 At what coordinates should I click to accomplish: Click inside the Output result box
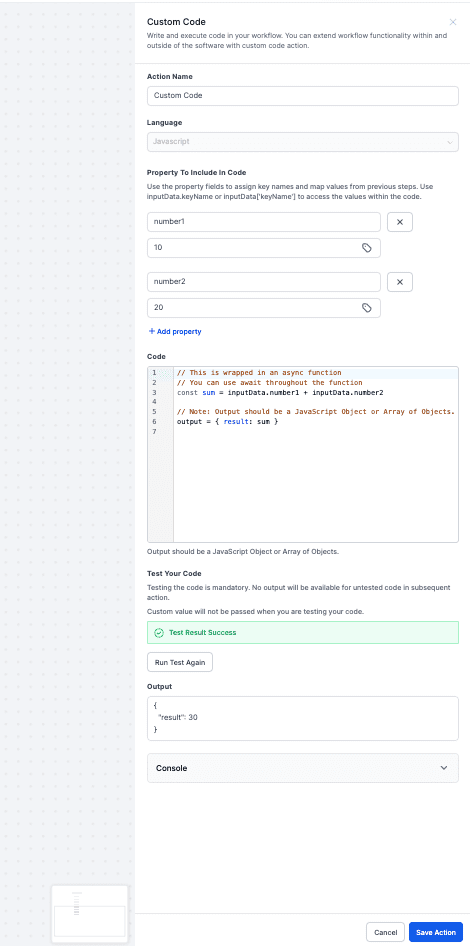[303, 718]
